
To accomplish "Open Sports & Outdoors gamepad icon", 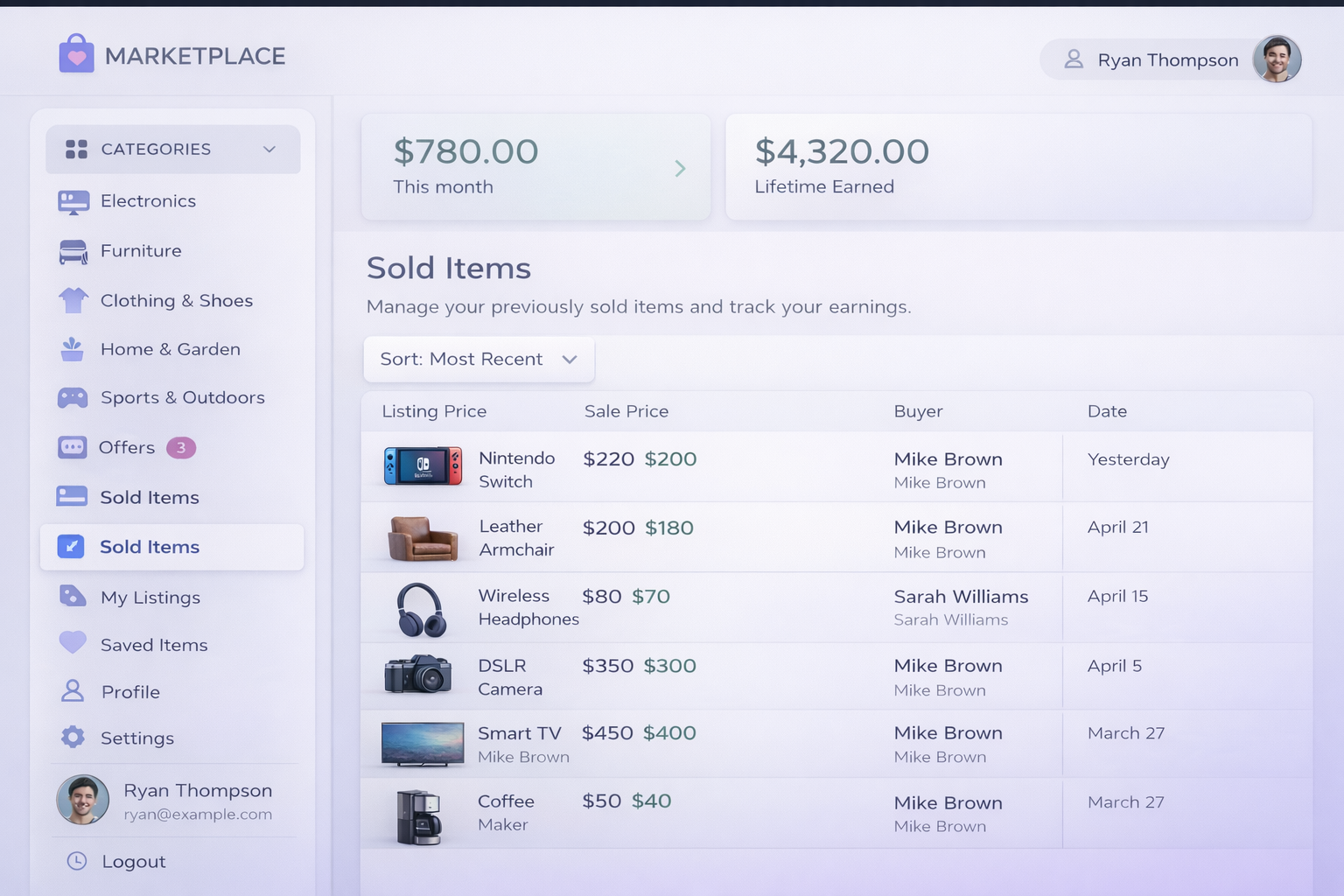I will (x=73, y=398).
